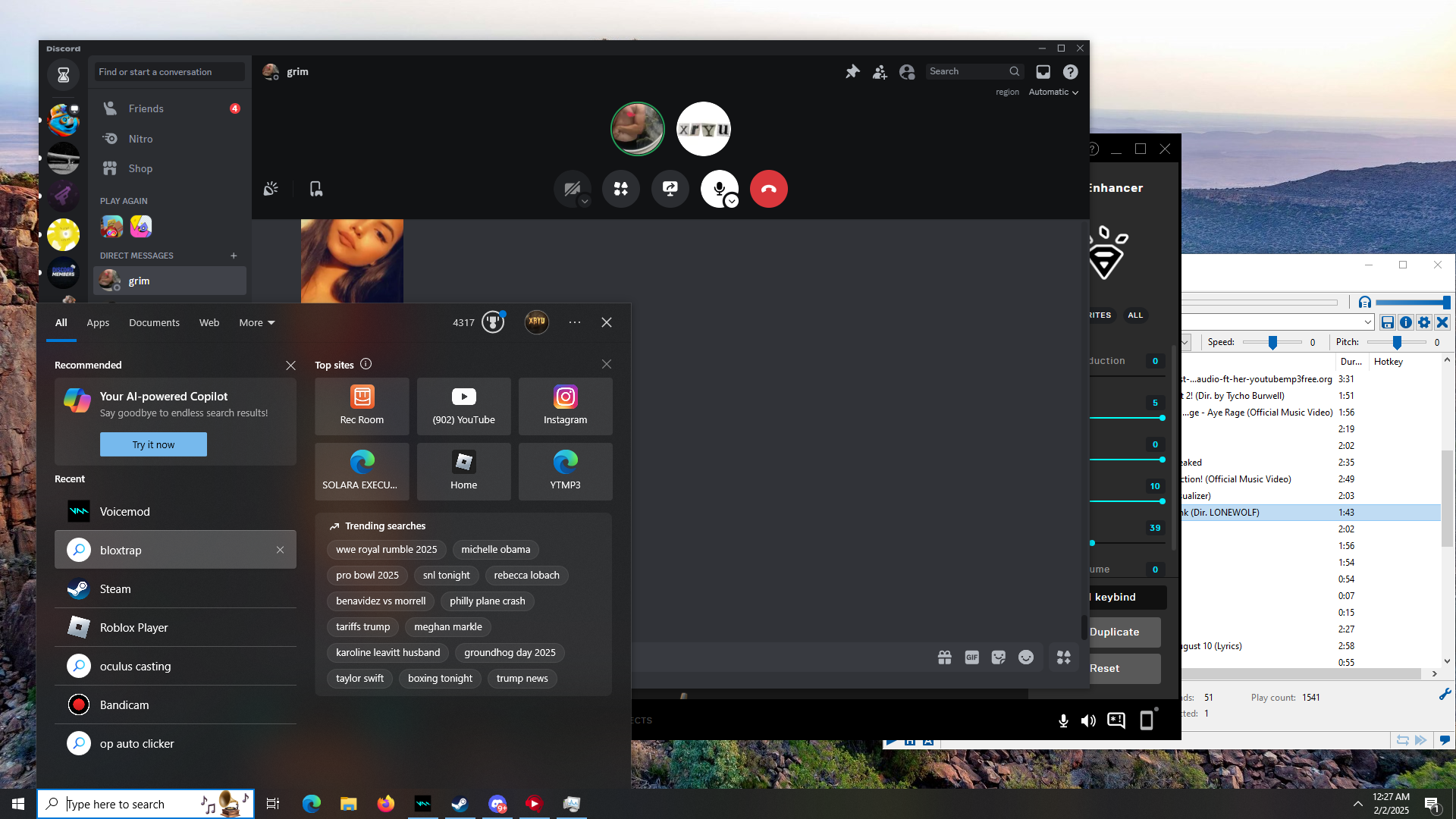Toggle Voicemod speaker mute icon

(1088, 720)
